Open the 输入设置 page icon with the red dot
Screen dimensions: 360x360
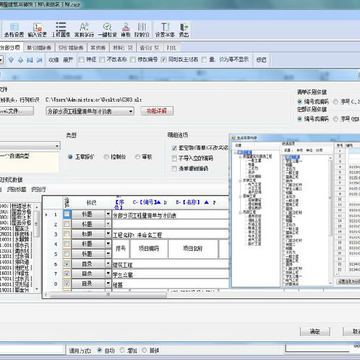click(37, 27)
